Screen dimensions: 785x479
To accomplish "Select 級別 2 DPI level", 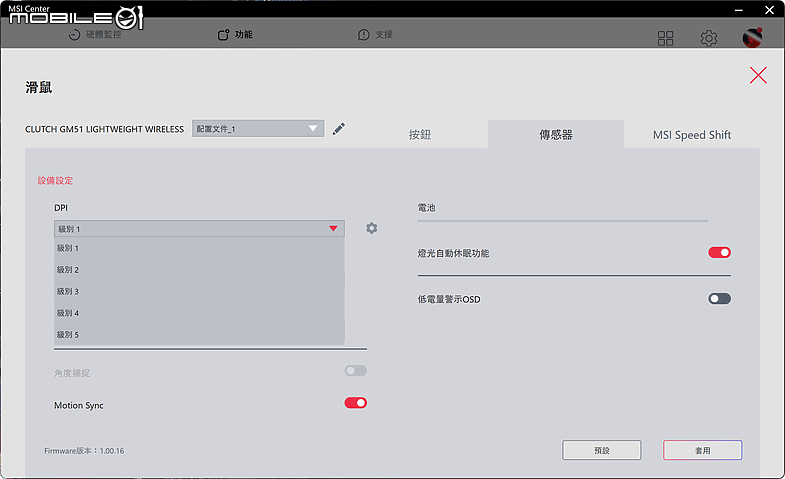I will click(199, 270).
